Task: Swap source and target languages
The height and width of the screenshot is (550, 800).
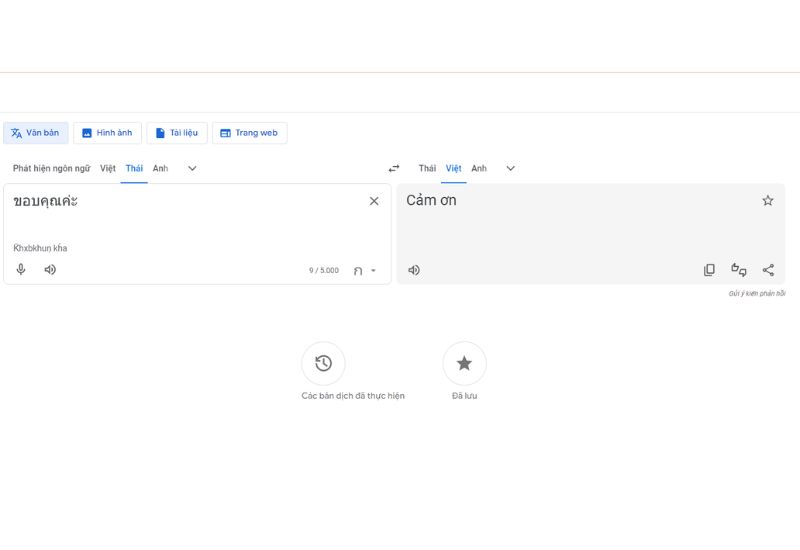Action: [394, 169]
